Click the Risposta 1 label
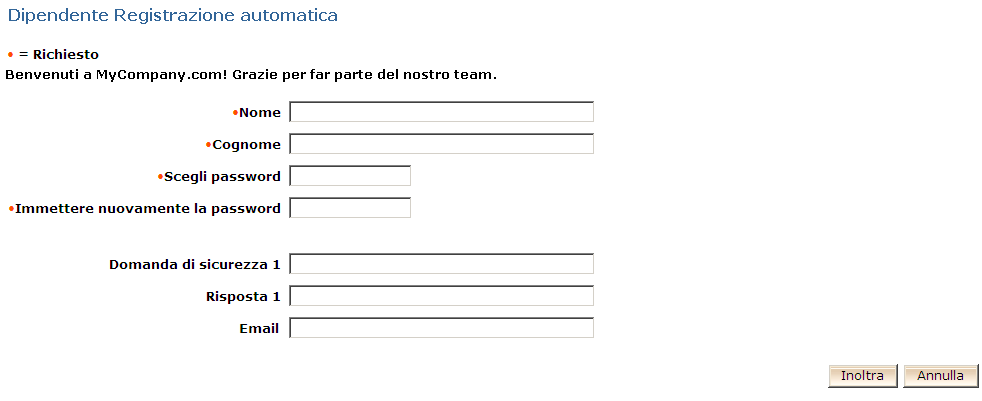Screen dimensions: 982x401 (243, 297)
